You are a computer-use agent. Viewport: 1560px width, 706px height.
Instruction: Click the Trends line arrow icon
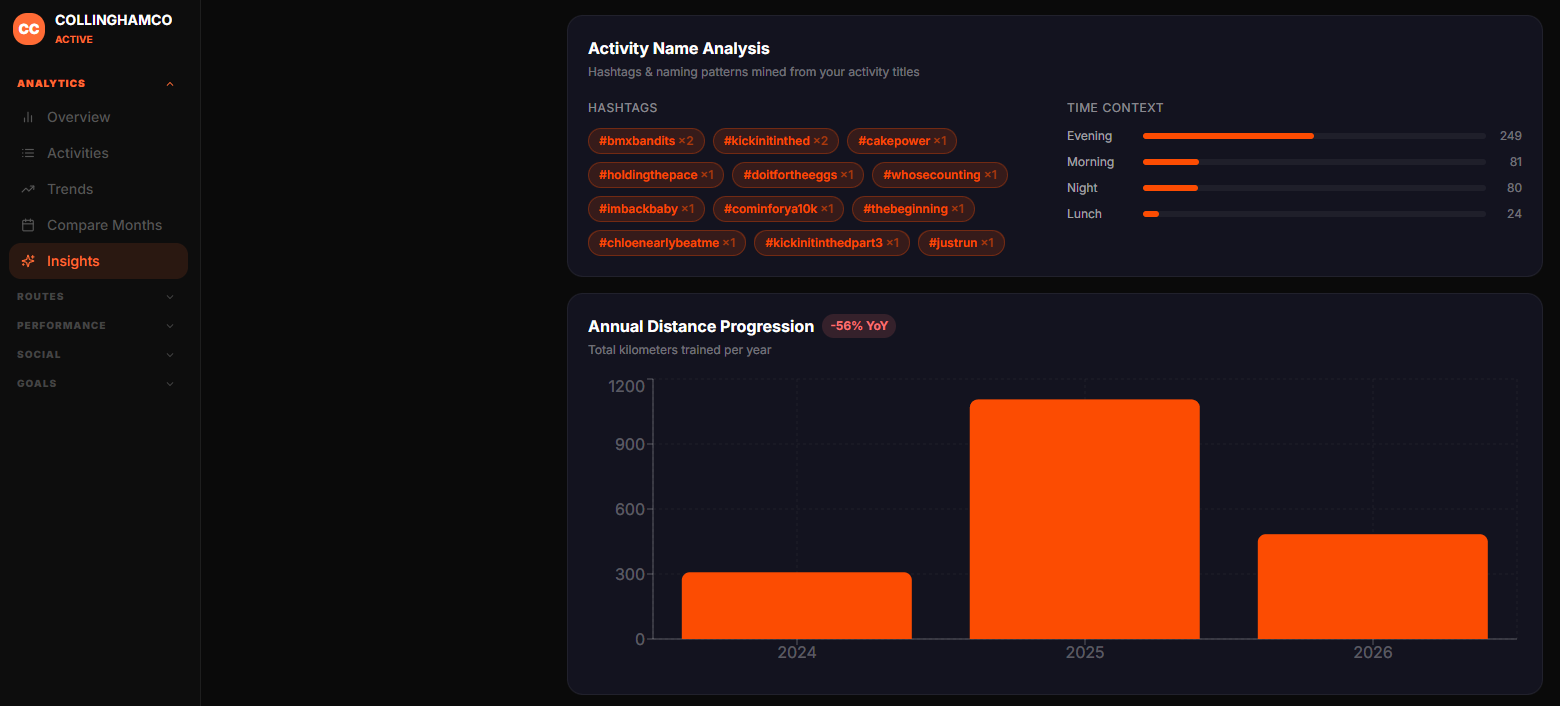click(28, 189)
